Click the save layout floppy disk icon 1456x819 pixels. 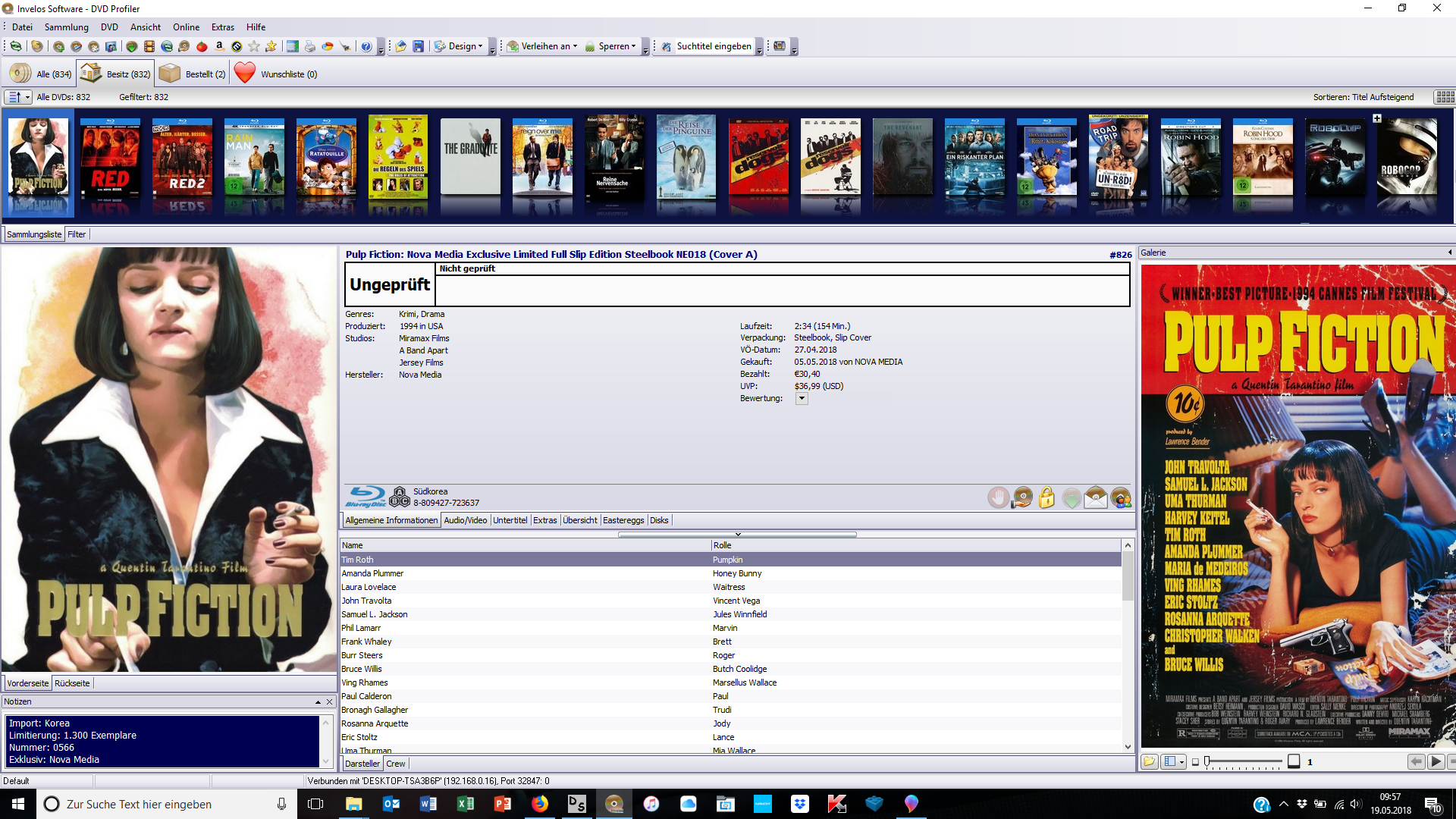[x=418, y=46]
